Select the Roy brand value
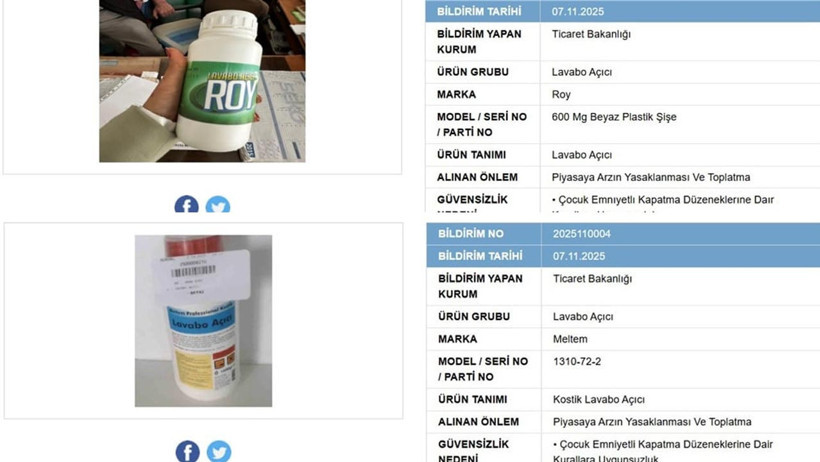Screen dimensions: 820x462 point(561,95)
